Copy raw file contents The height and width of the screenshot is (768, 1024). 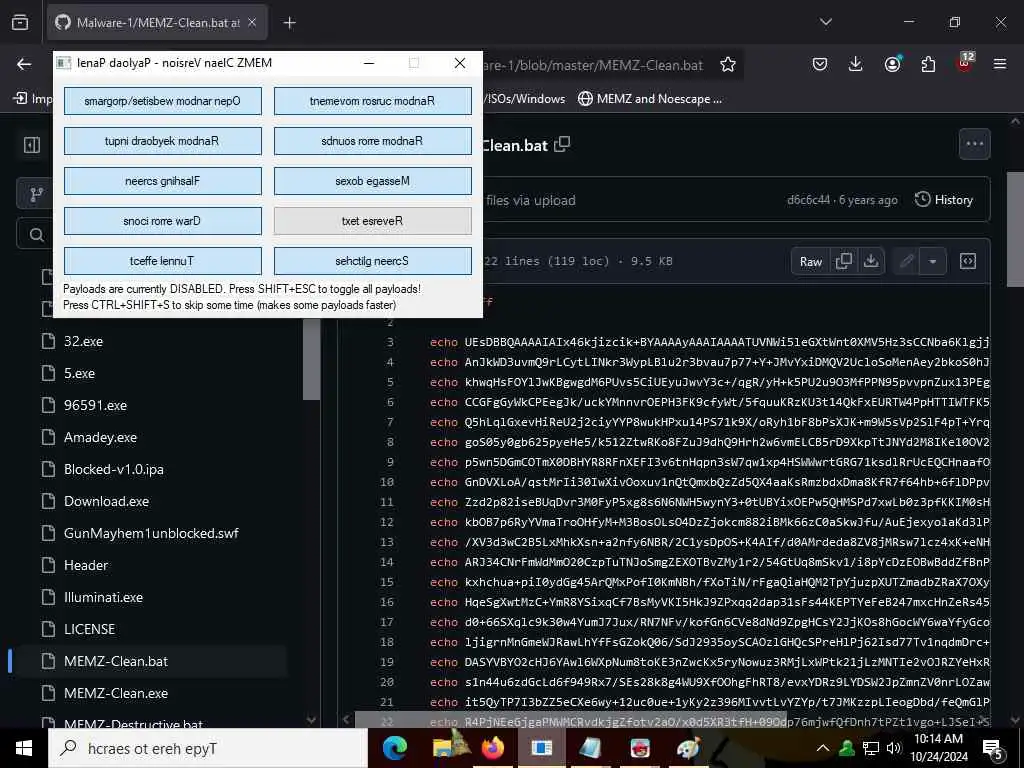843,261
